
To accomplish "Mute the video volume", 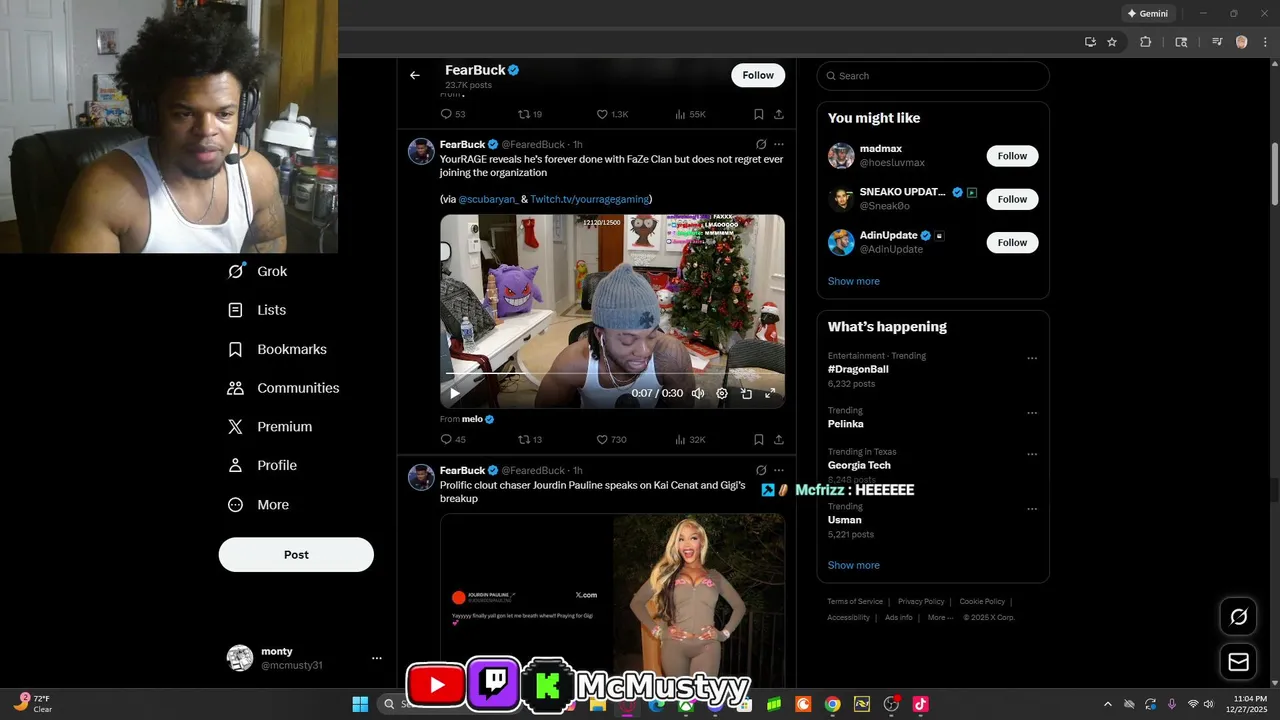I will click(698, 393).
